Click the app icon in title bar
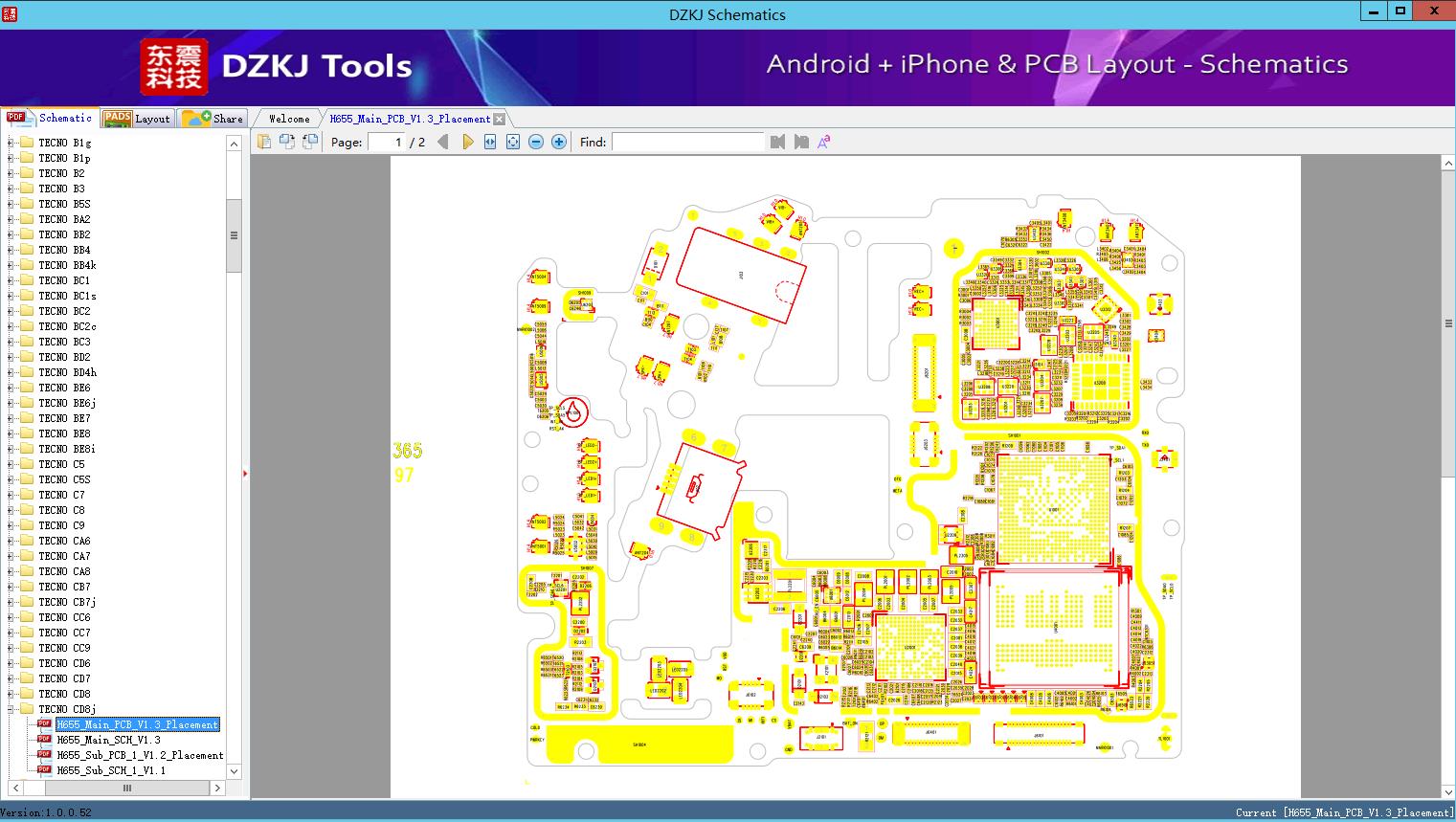 (10, 13)
